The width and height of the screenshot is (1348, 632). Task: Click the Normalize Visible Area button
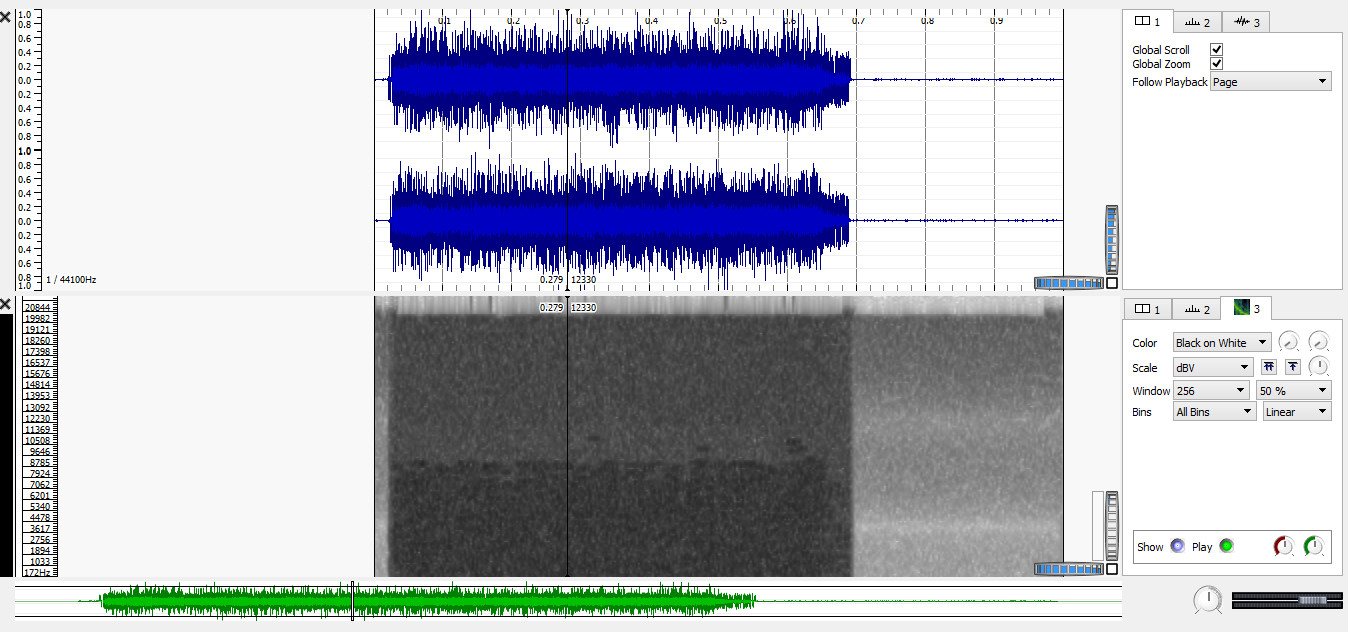1293,367
